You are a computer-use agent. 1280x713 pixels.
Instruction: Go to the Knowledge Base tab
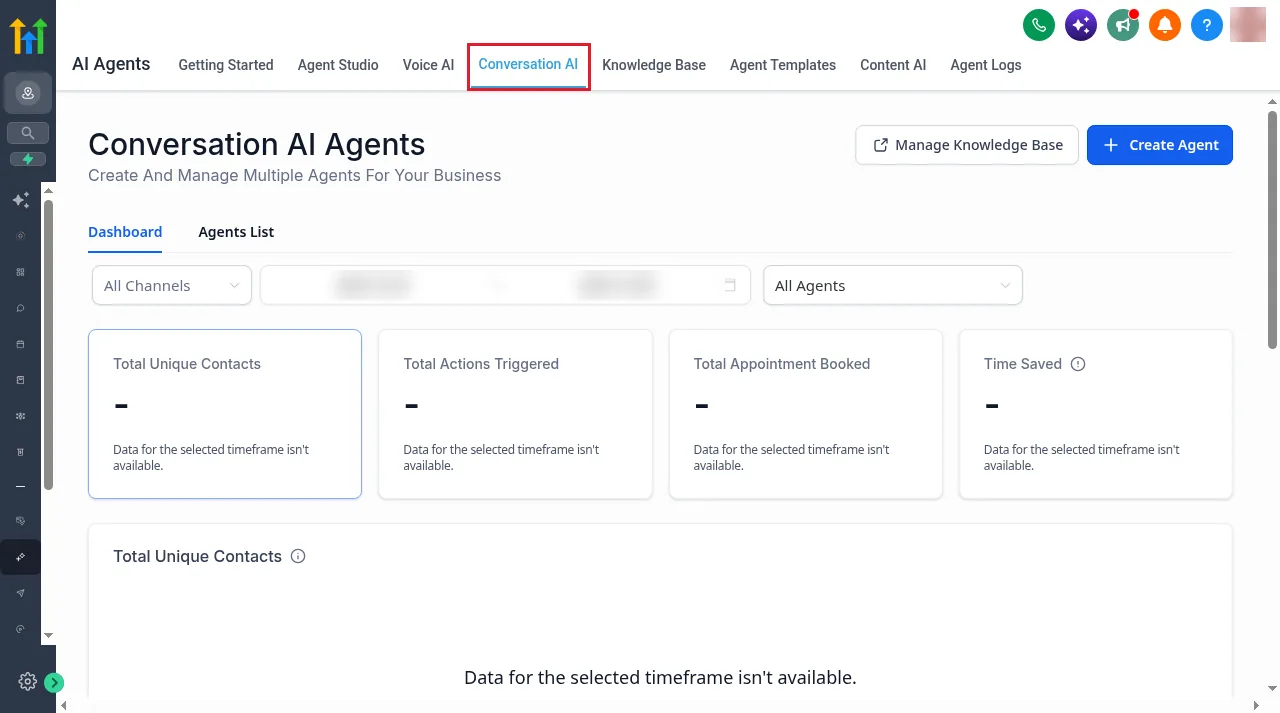tap(654, 65)
